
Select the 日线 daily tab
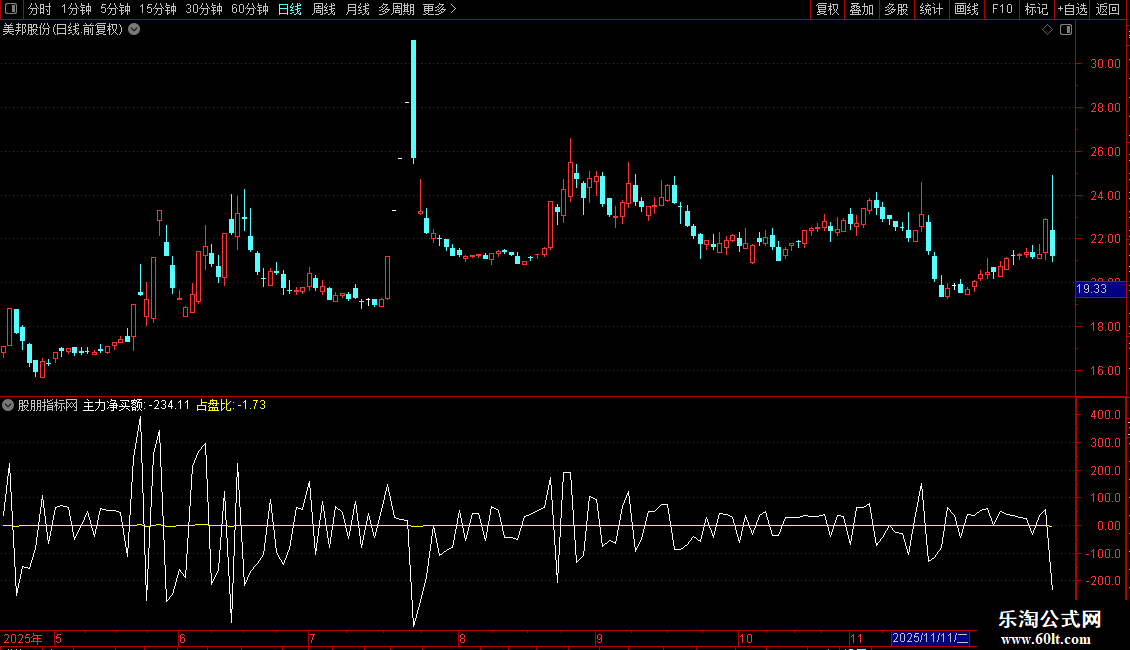click(x=290, y=9)
